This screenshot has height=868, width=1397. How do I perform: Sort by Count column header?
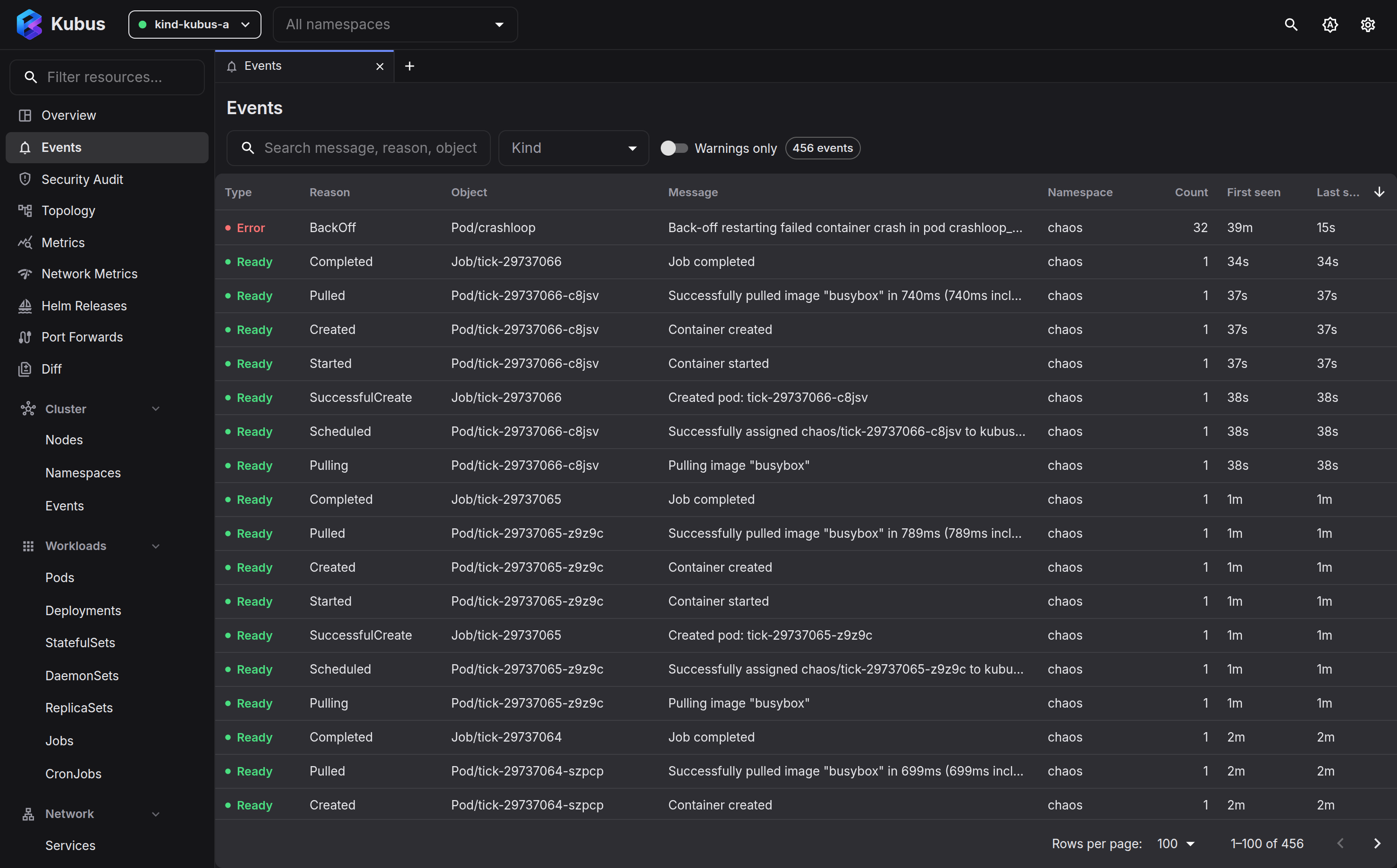pyautogui.click(x=1191, y=192)
